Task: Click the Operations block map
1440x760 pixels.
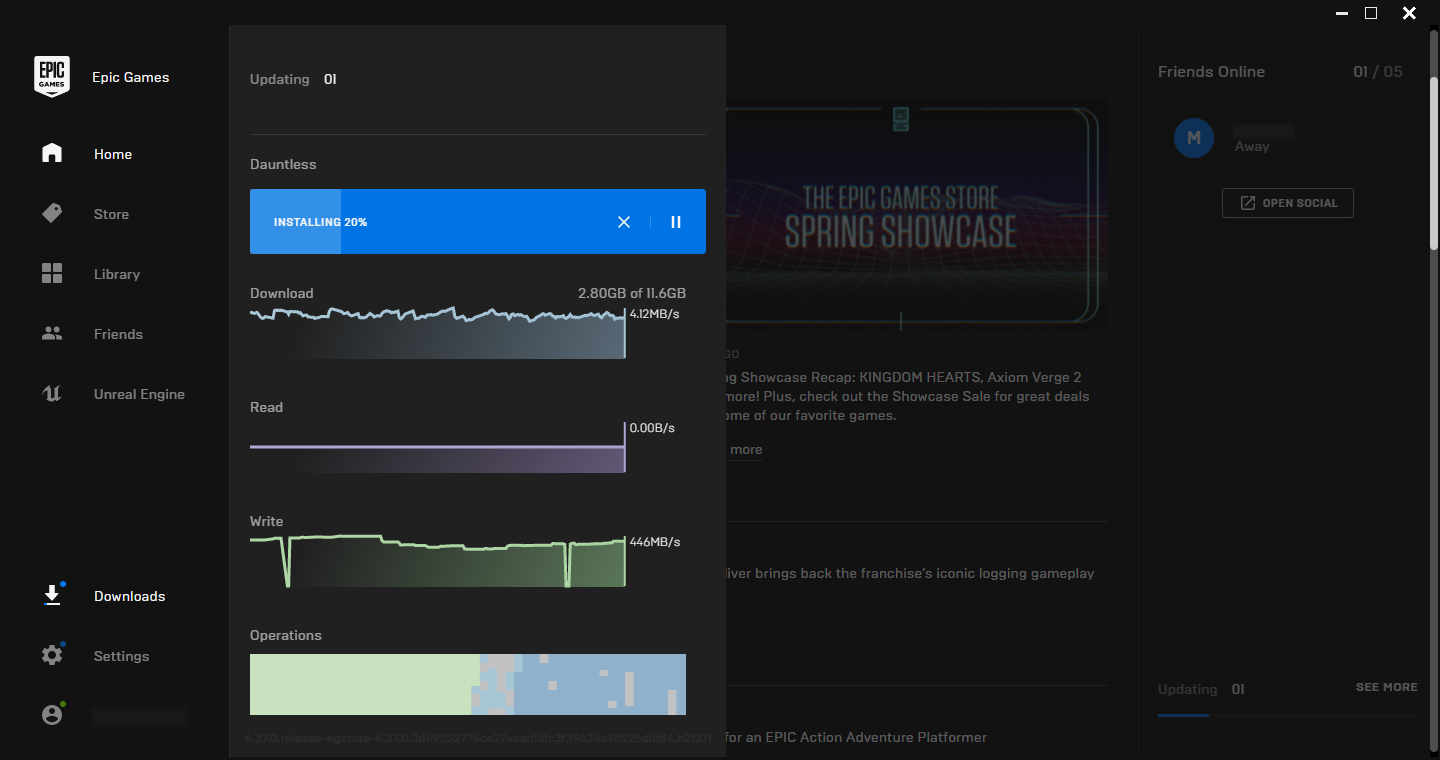Action: point(468,684)
